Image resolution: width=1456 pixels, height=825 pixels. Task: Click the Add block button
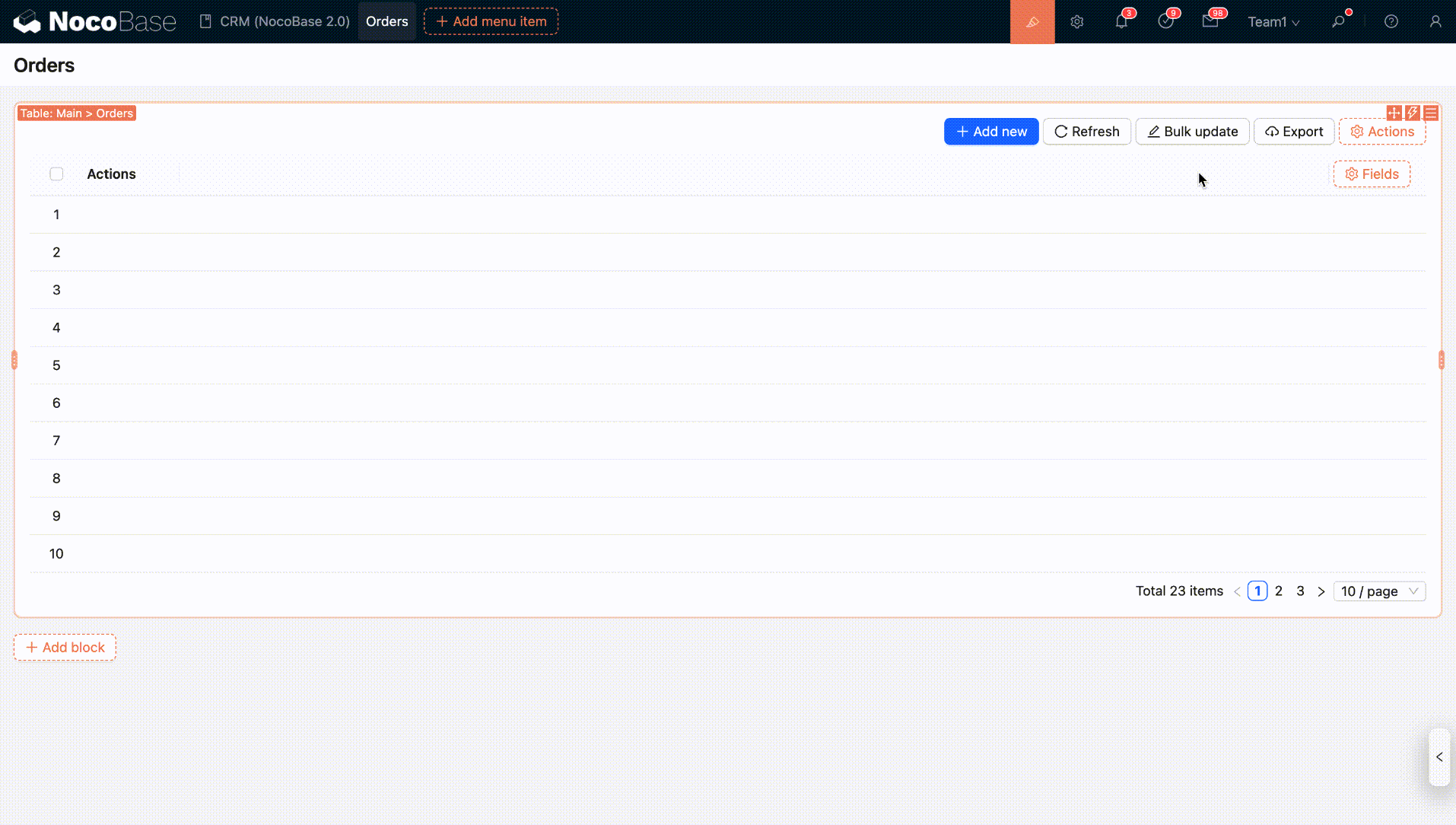tap(65, 647)
